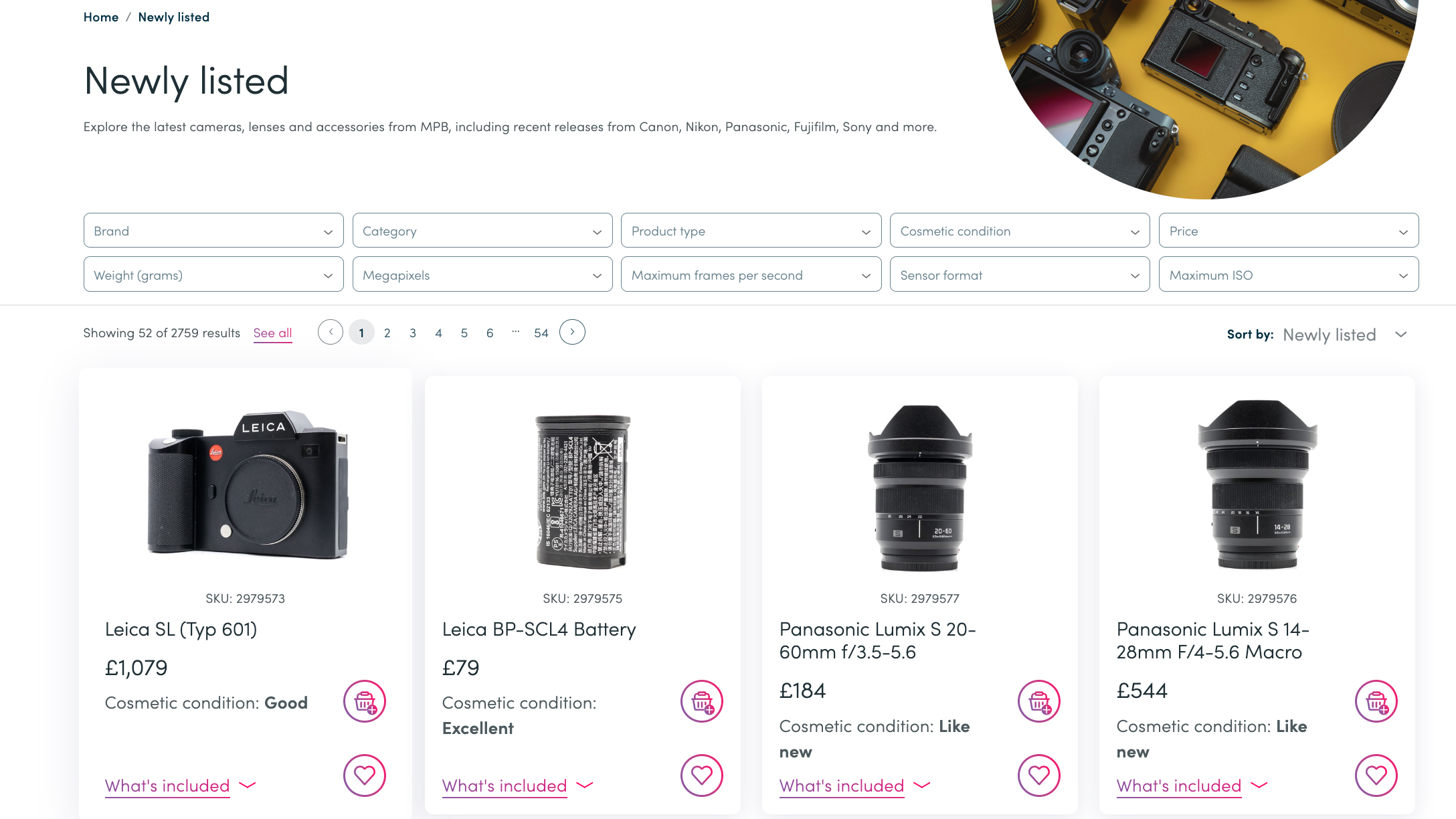
Task: Toggle wishlist heart icon for Leica SL
Action: 363,774
